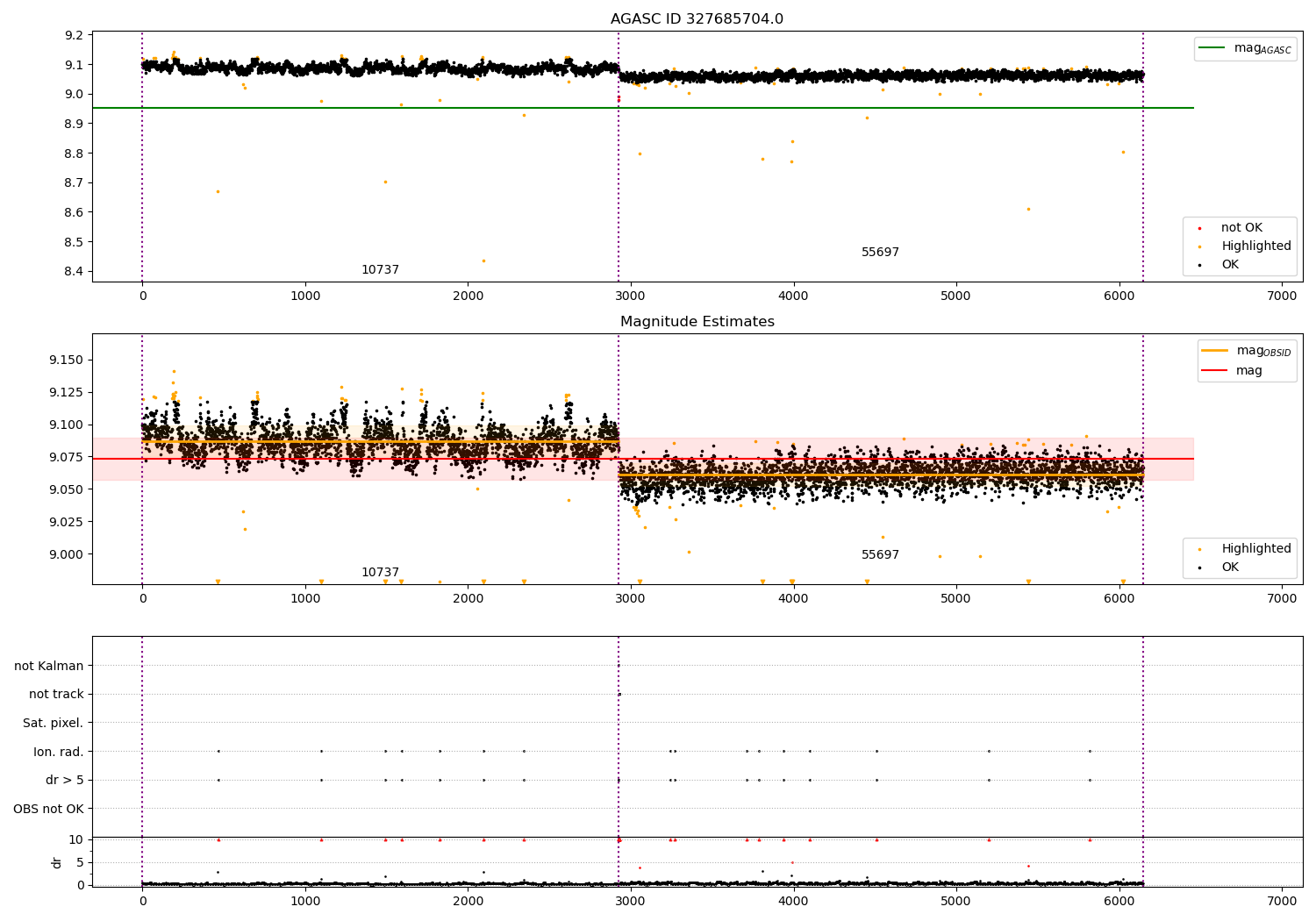Click y-axis tick '8.4' in top plot
The height and width of the screenshot is (921, 1316).
[x=75, y=271]
